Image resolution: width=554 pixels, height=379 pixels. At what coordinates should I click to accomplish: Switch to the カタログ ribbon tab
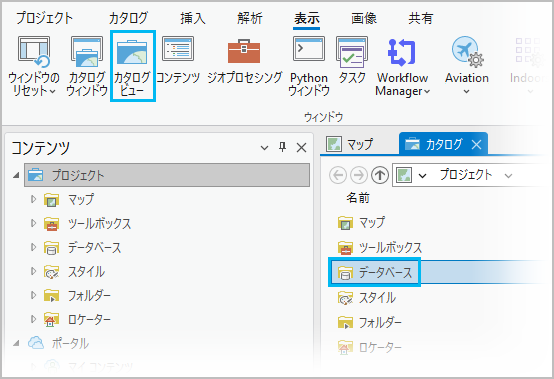point(128,18)
